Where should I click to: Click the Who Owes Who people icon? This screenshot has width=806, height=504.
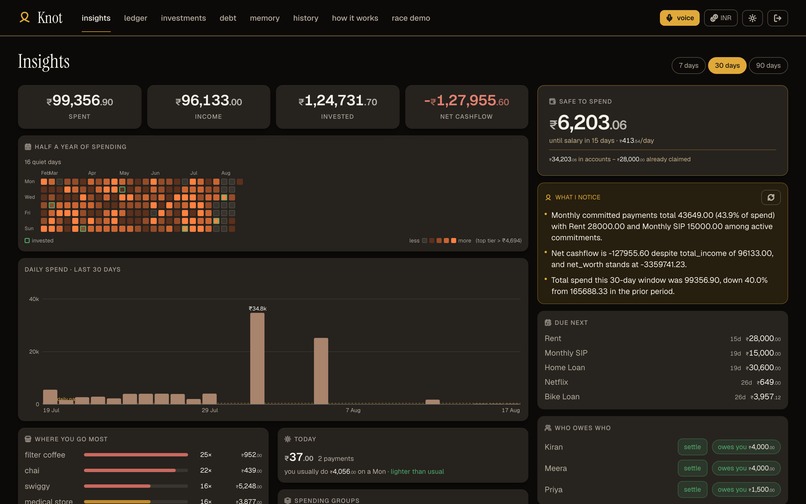(548, 428)
